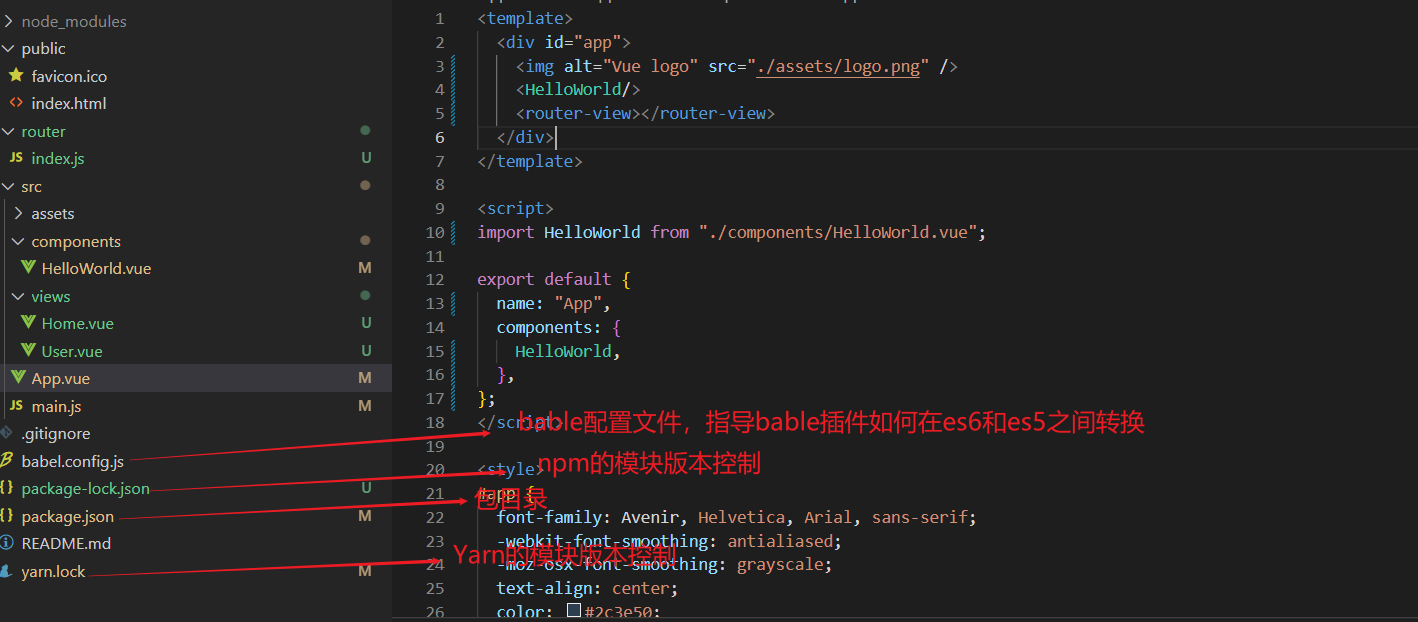This screenshot has height=622, width=1418.
Task: Open Home.vue in views
Action: pyautogui.click(x=78, y=323)
